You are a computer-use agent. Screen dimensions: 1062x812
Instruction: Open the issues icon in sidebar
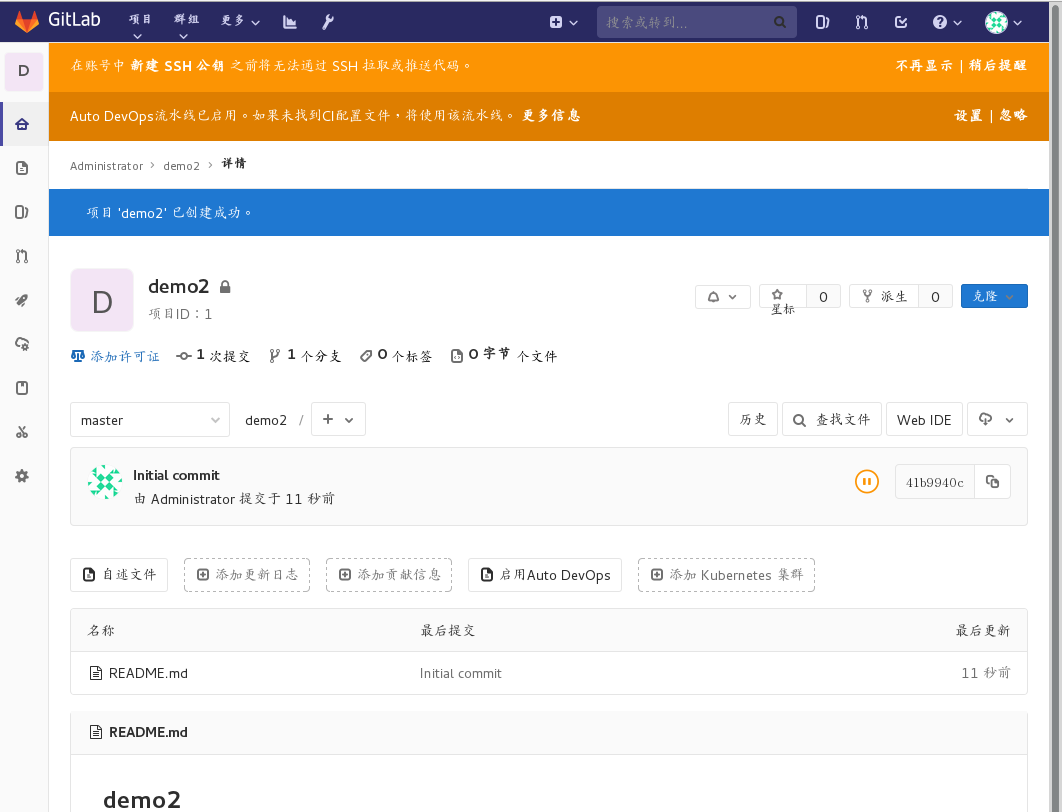click(22, 212)
